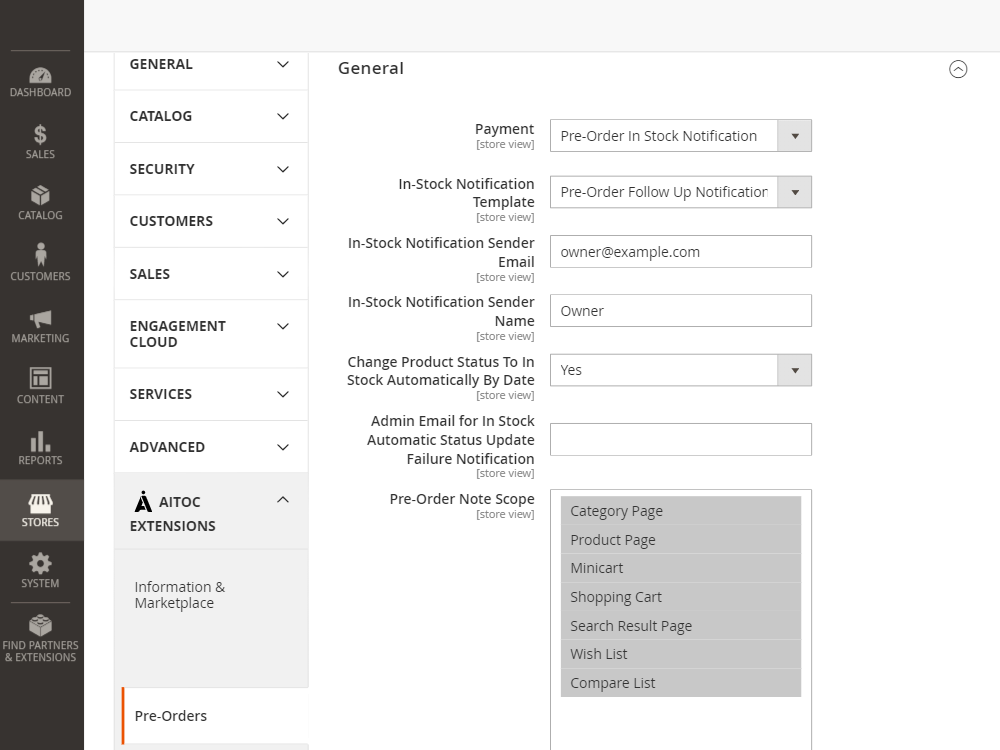1000x750 pixels.
Task: Select Category Page in note scope
Action: pos(680,511)
